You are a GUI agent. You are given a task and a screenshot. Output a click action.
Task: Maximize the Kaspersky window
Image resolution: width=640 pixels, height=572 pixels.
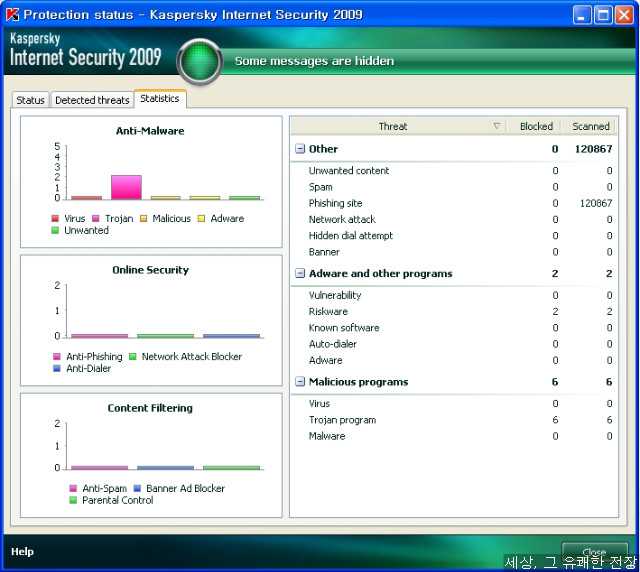603,16
